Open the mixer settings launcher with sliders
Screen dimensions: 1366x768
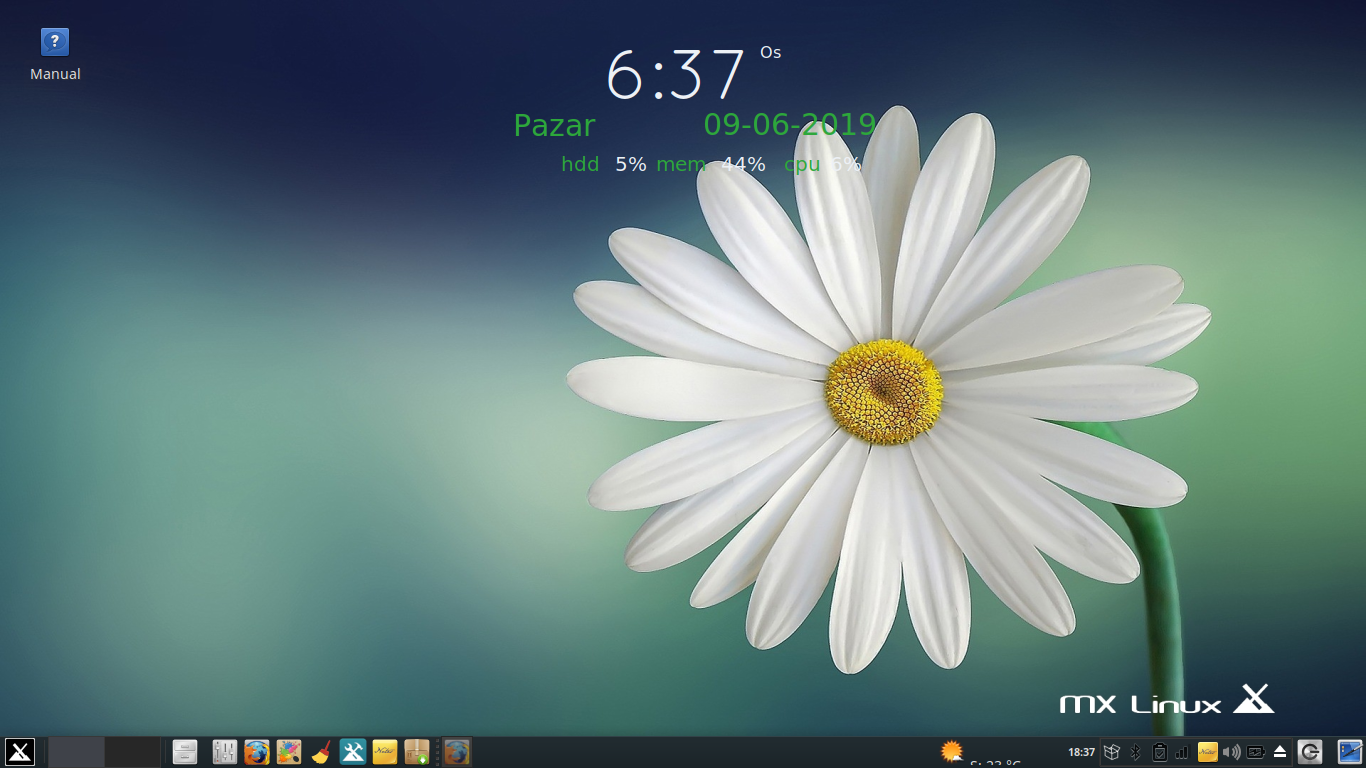tap(225, 752)
